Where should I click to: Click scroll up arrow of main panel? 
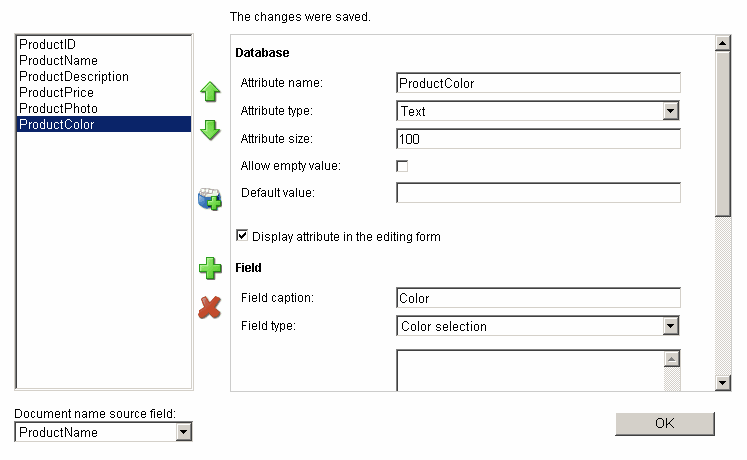(723, 43)
